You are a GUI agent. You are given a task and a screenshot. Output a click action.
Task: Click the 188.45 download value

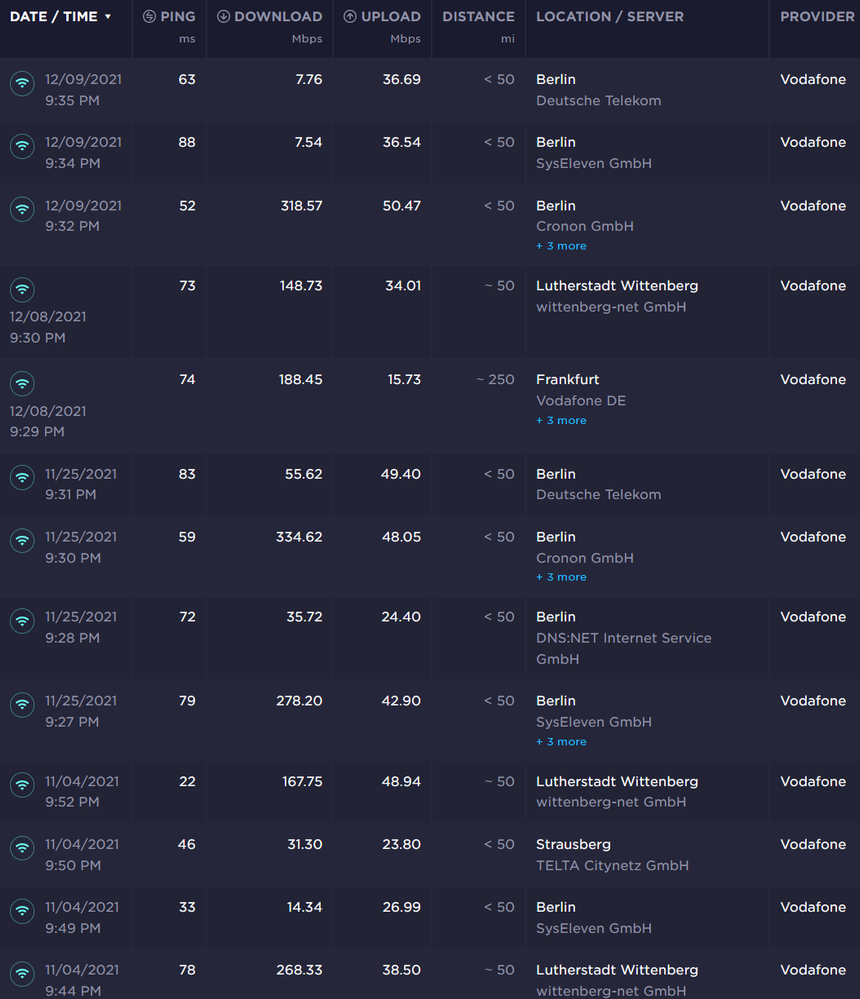click(x=301, y=380)
